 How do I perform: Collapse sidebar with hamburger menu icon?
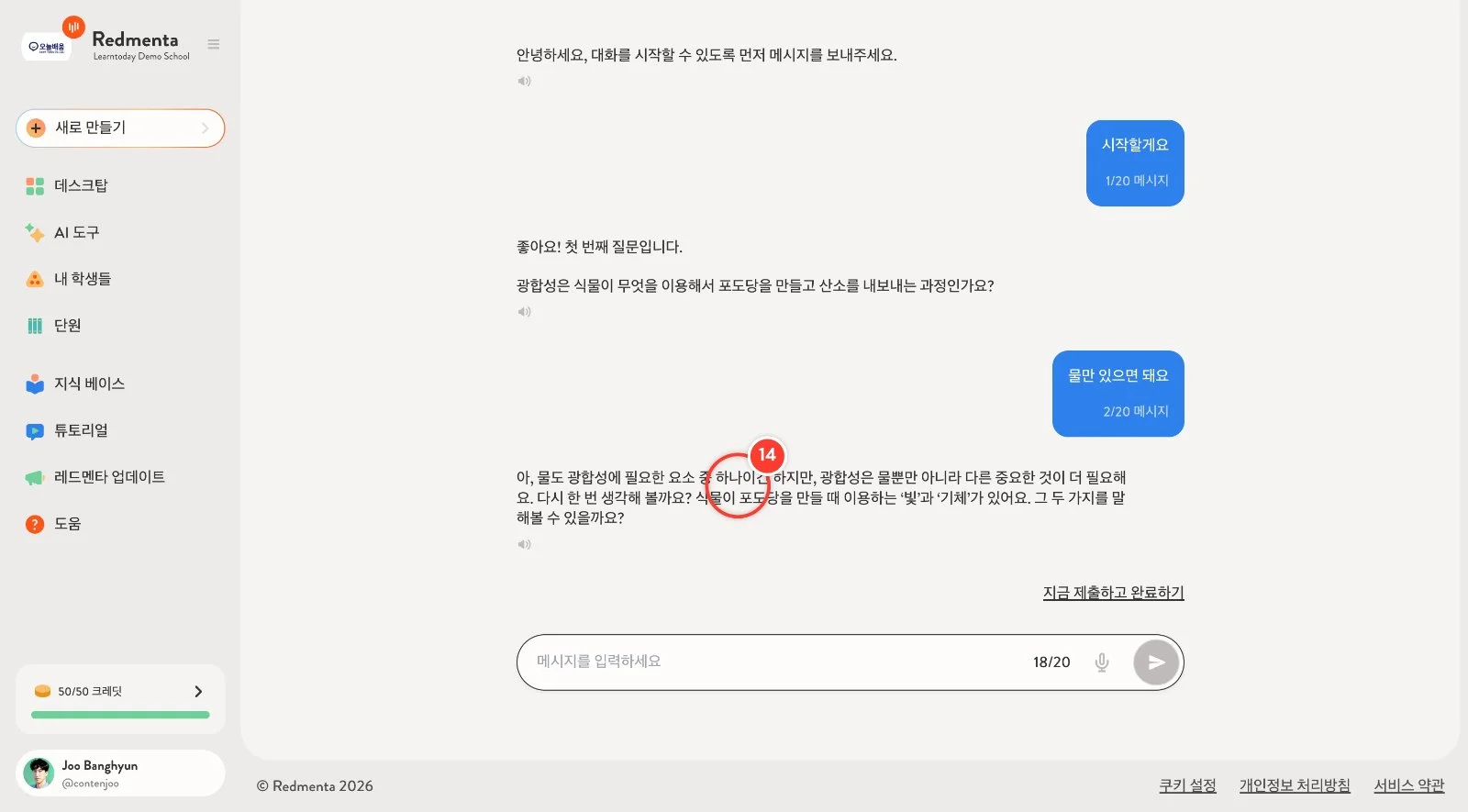click(214, 44)
